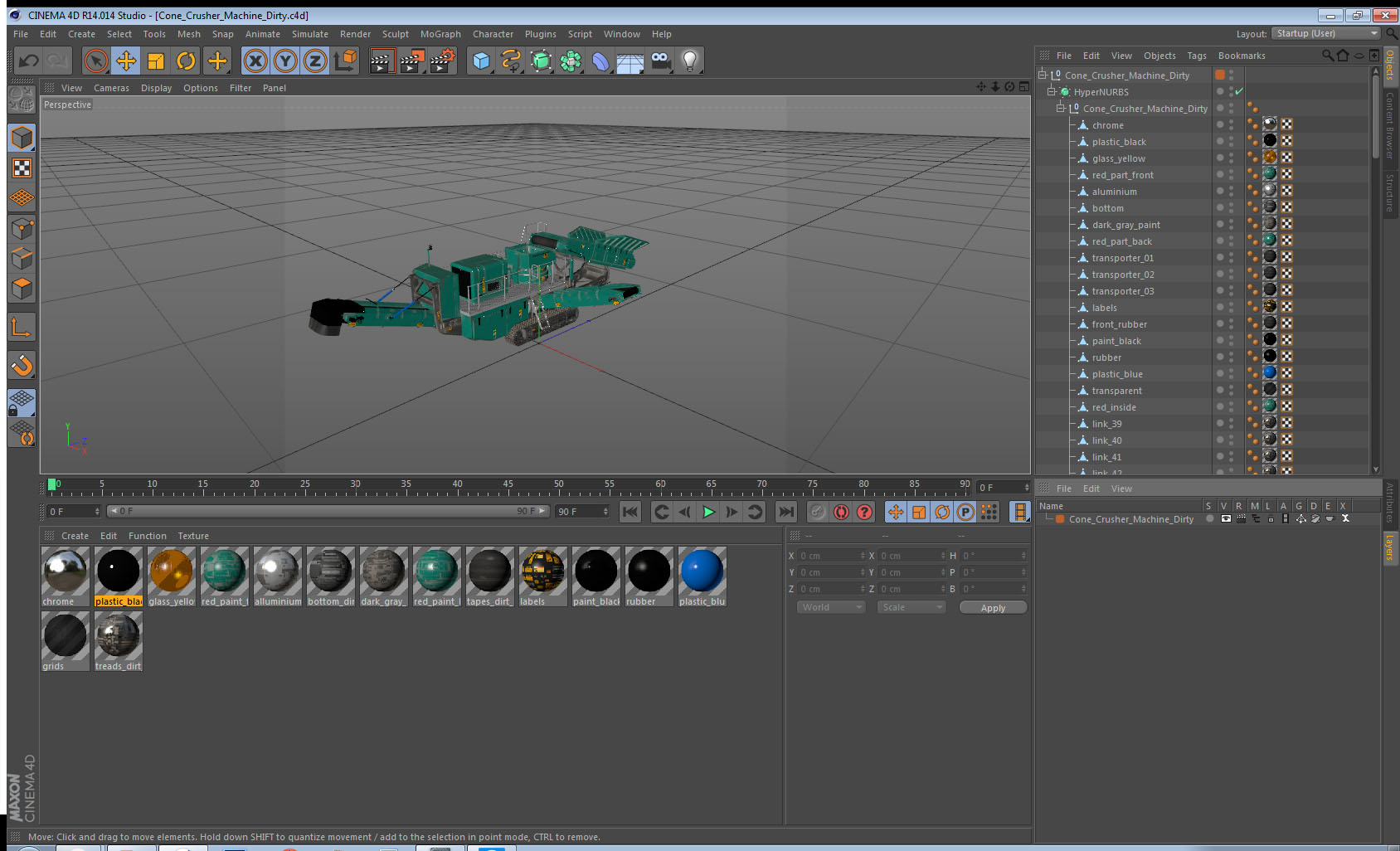This screenshot has height=851, width=1400.
Task: Open the Render menu
Action: coord(355,34)
